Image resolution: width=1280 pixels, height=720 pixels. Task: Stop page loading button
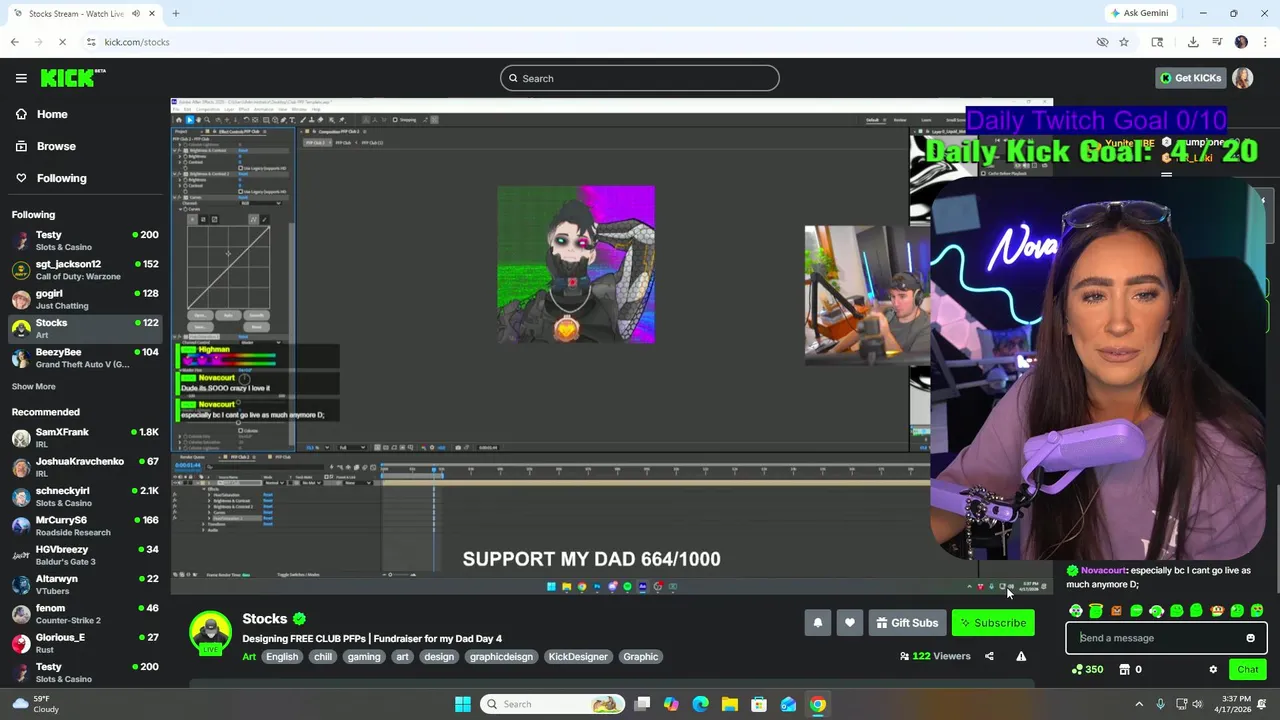62,42
